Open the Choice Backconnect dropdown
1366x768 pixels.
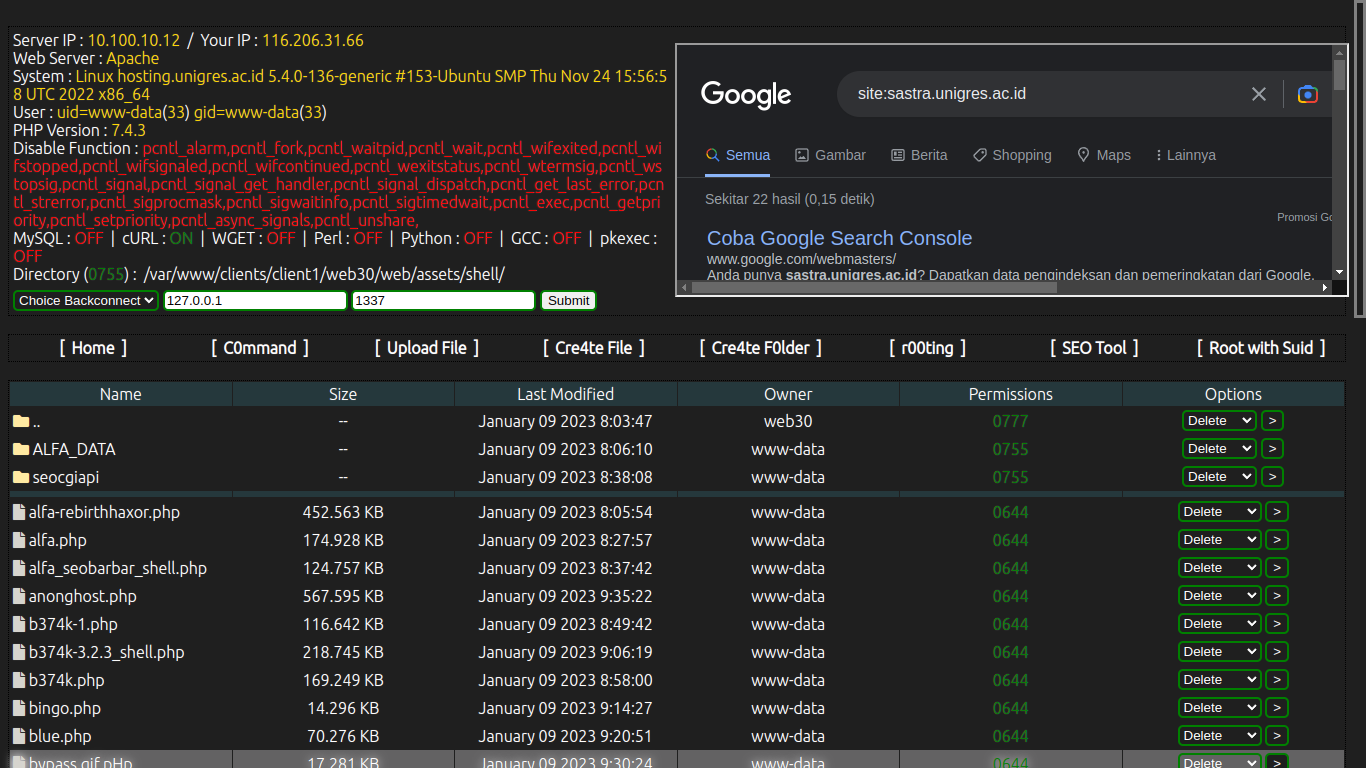pyautogui.click(x=86, y=300)
